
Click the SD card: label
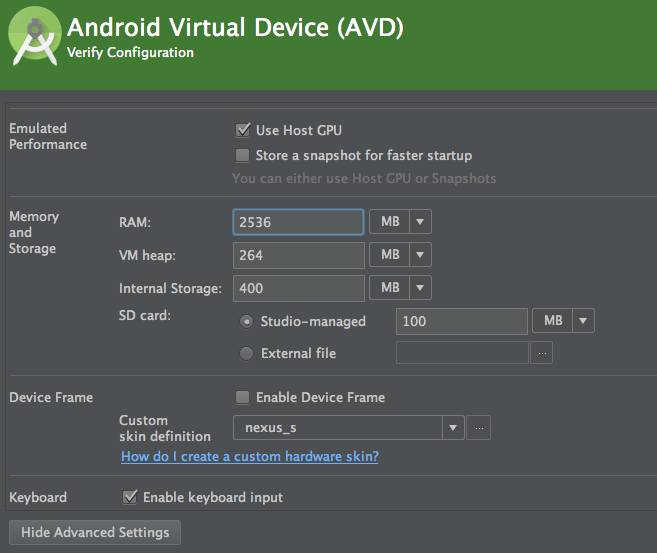145,315
